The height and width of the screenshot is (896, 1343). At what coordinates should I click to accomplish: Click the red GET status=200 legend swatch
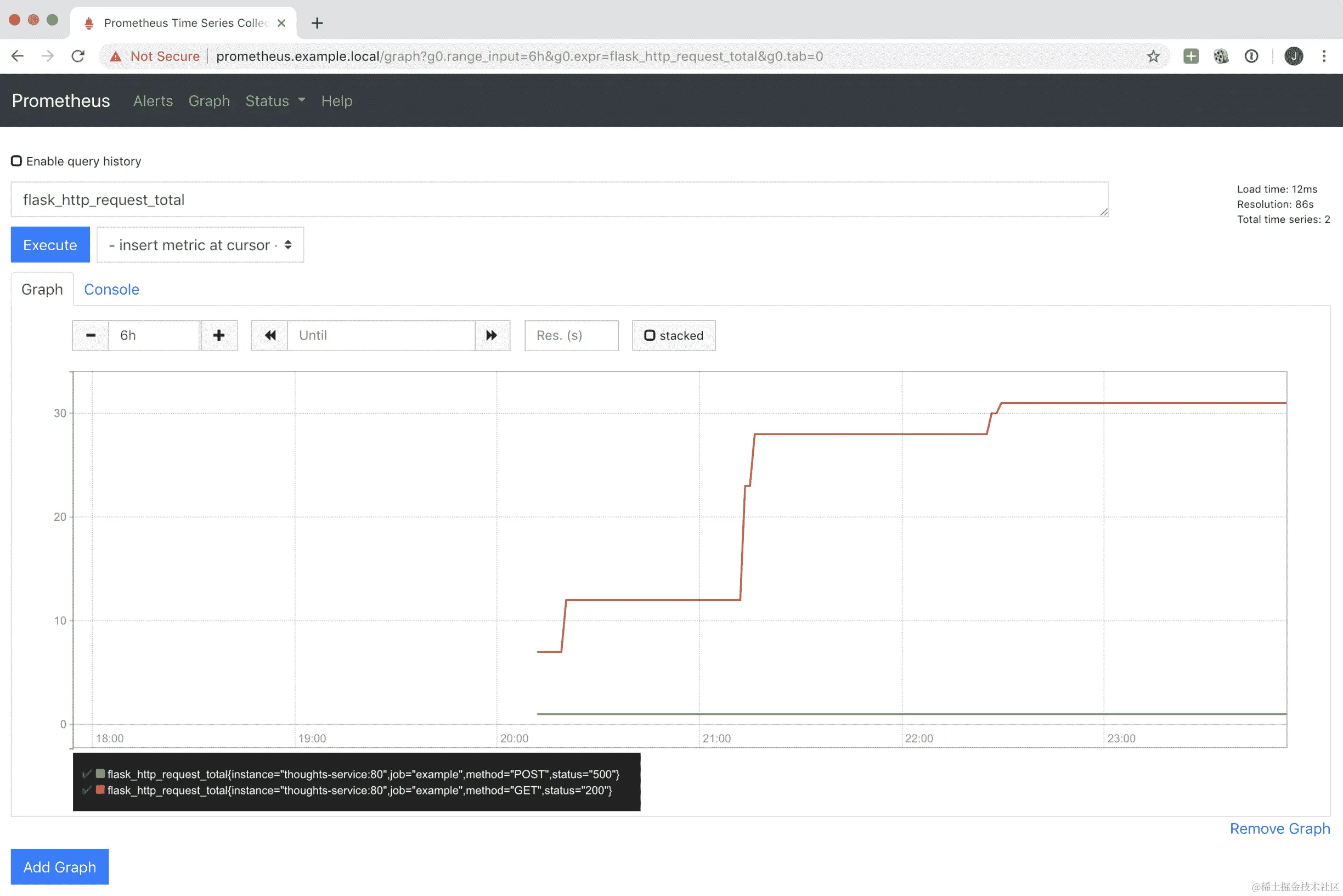coord(100,790)
